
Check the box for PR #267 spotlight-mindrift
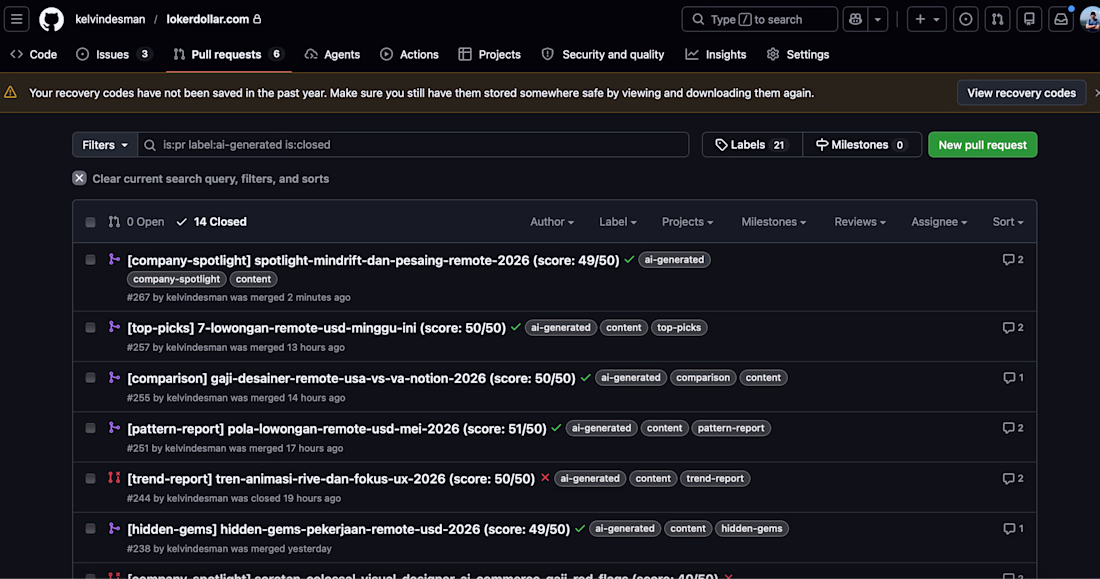point(90,260)
